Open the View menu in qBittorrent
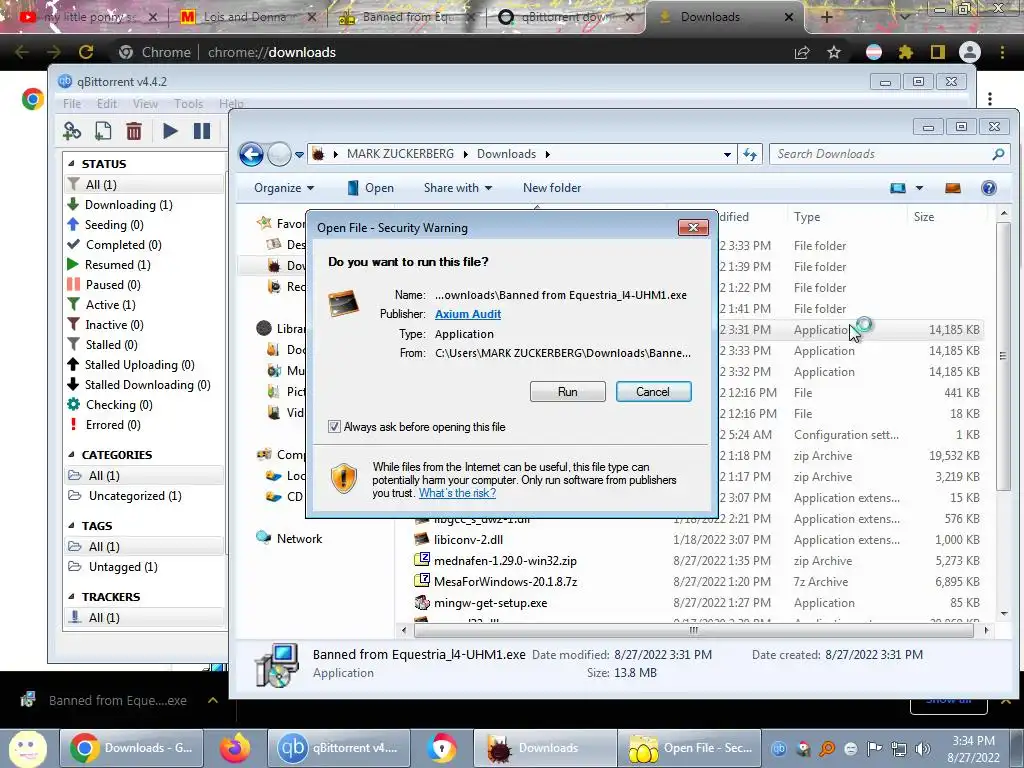 coord(145,104)
